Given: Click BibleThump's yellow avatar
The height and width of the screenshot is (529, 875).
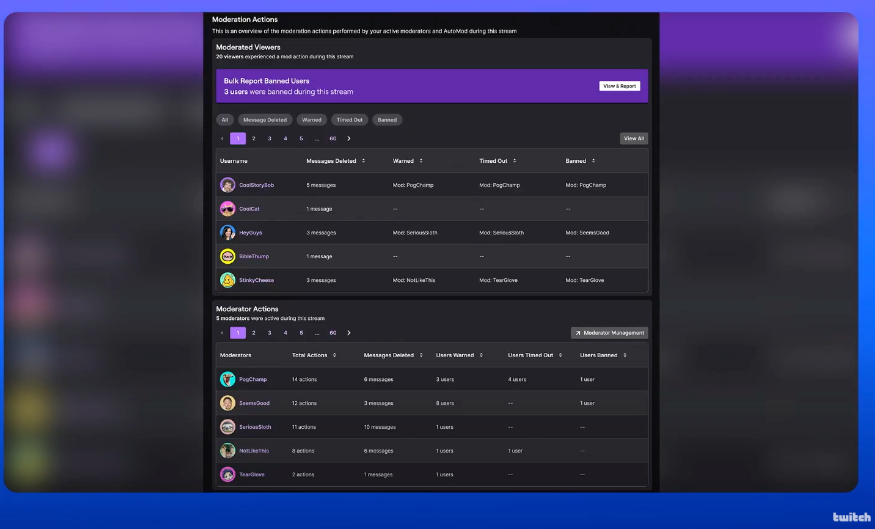Looking at the screenshot, I should [227, 256].
